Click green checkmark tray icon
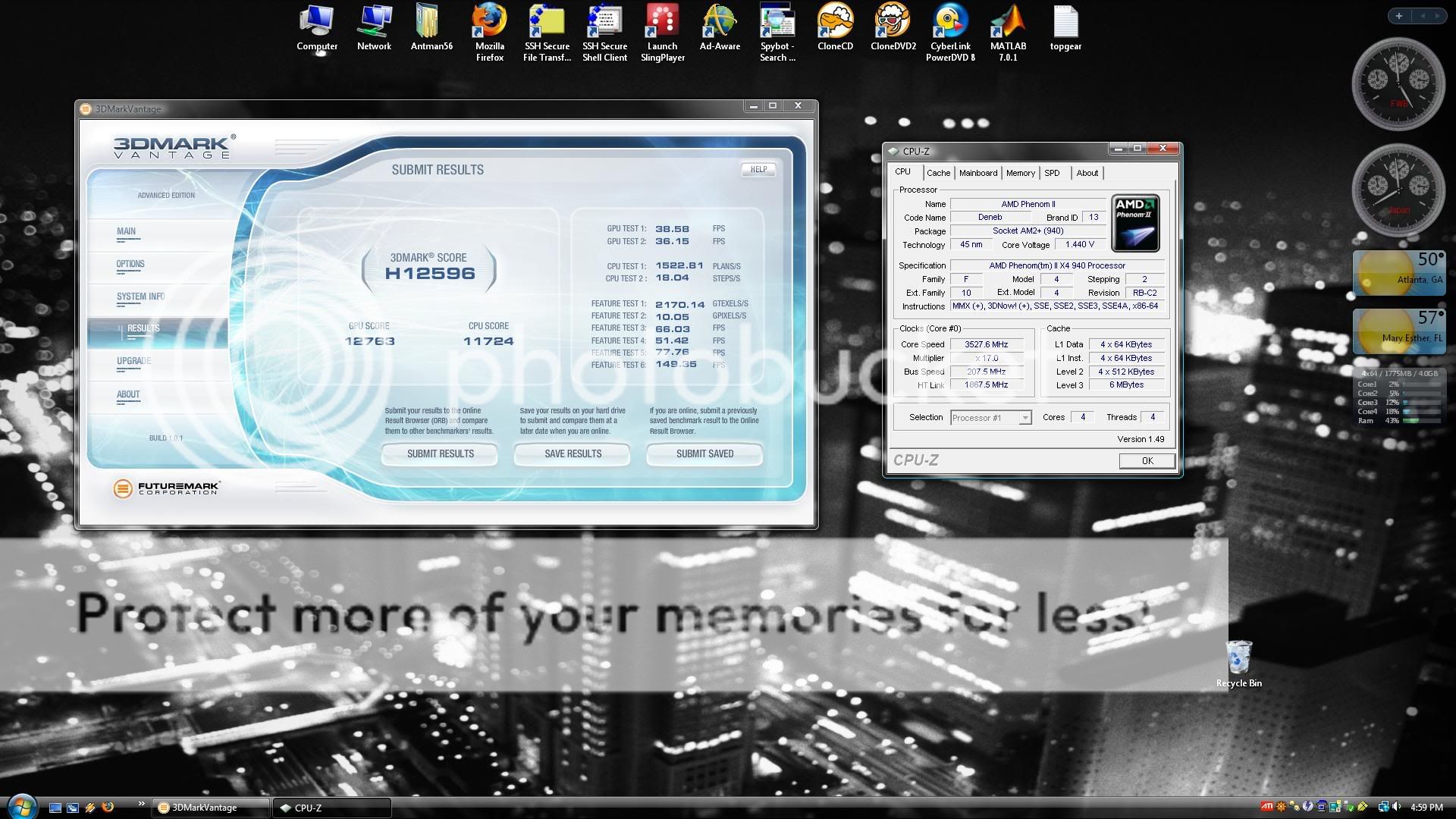1456x819 pixels. (x=1350, y=808)
